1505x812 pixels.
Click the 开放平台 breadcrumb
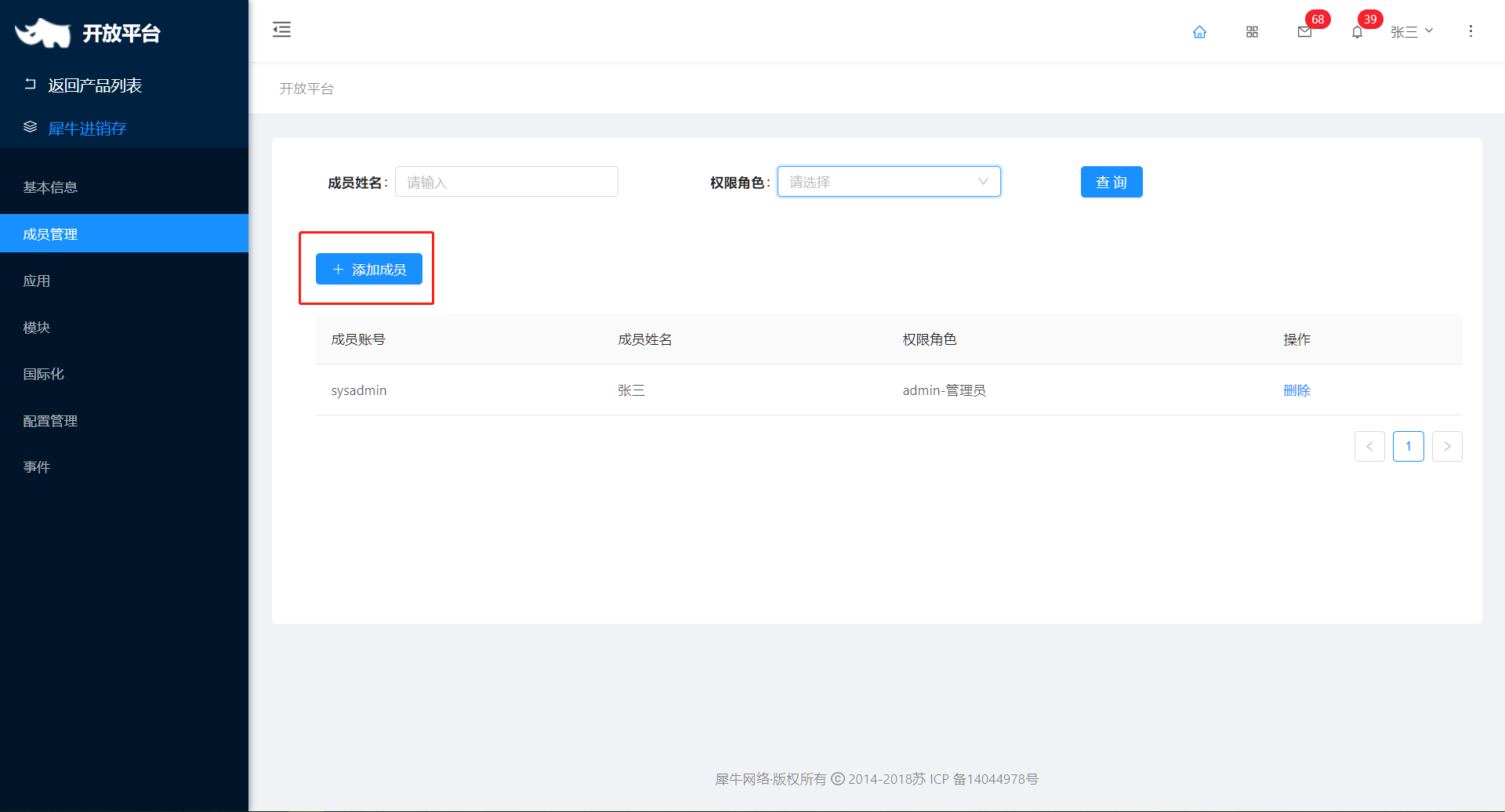(x=306, y=89)
